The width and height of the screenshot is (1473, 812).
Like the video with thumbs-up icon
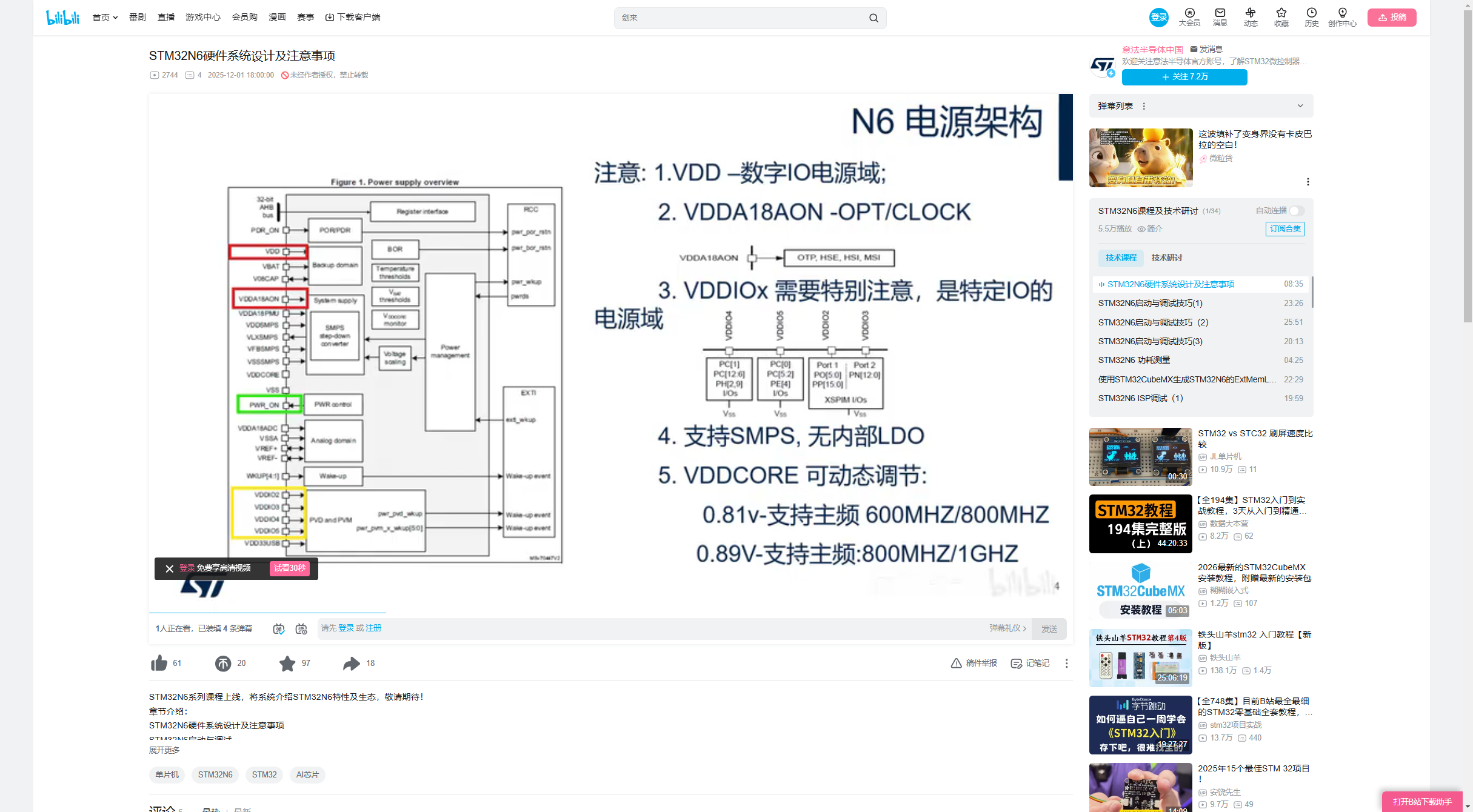pyautogui.click(x=159, y=663)
